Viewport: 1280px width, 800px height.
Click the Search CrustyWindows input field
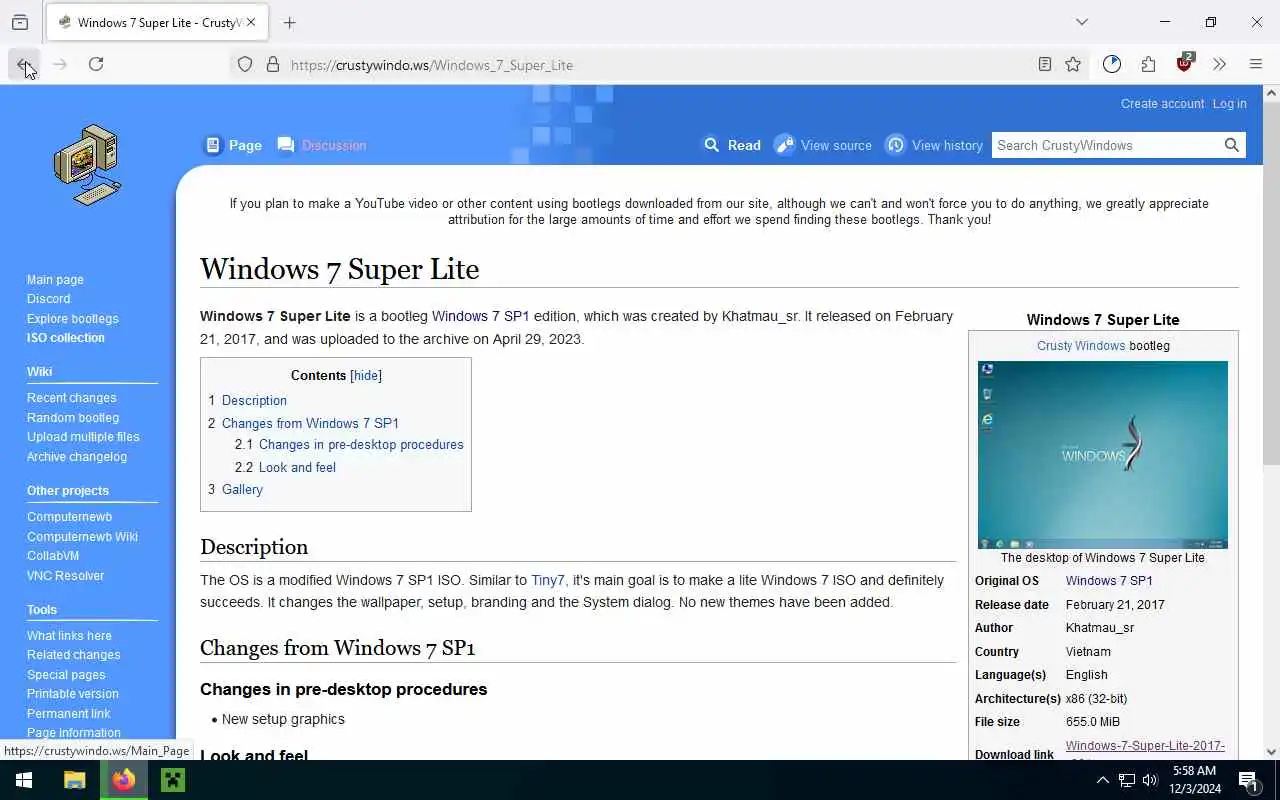pos(1106,145)
